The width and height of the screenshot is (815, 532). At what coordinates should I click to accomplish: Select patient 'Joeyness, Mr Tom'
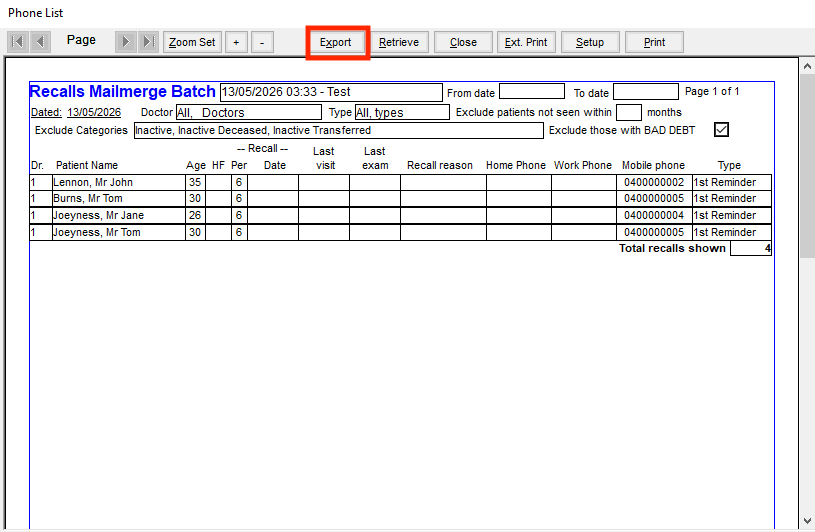coord(97,232)
